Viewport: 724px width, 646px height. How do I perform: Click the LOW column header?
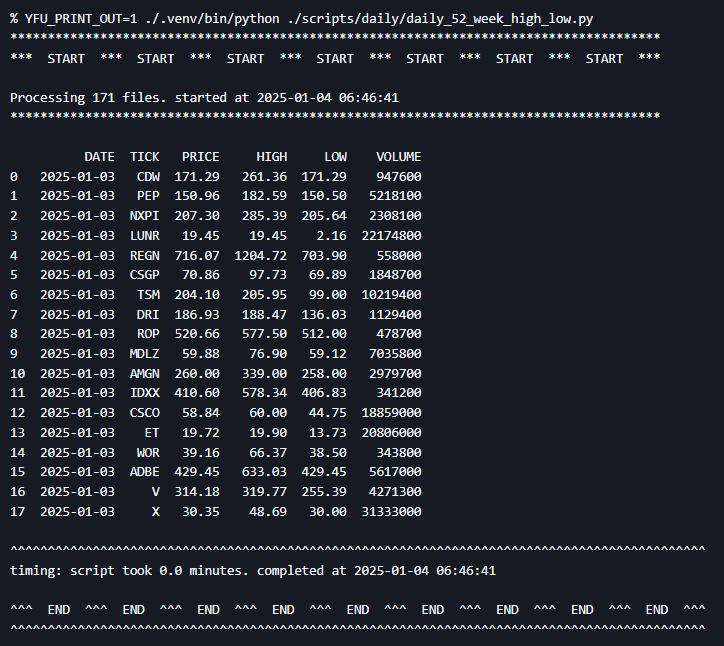[335, 157]
